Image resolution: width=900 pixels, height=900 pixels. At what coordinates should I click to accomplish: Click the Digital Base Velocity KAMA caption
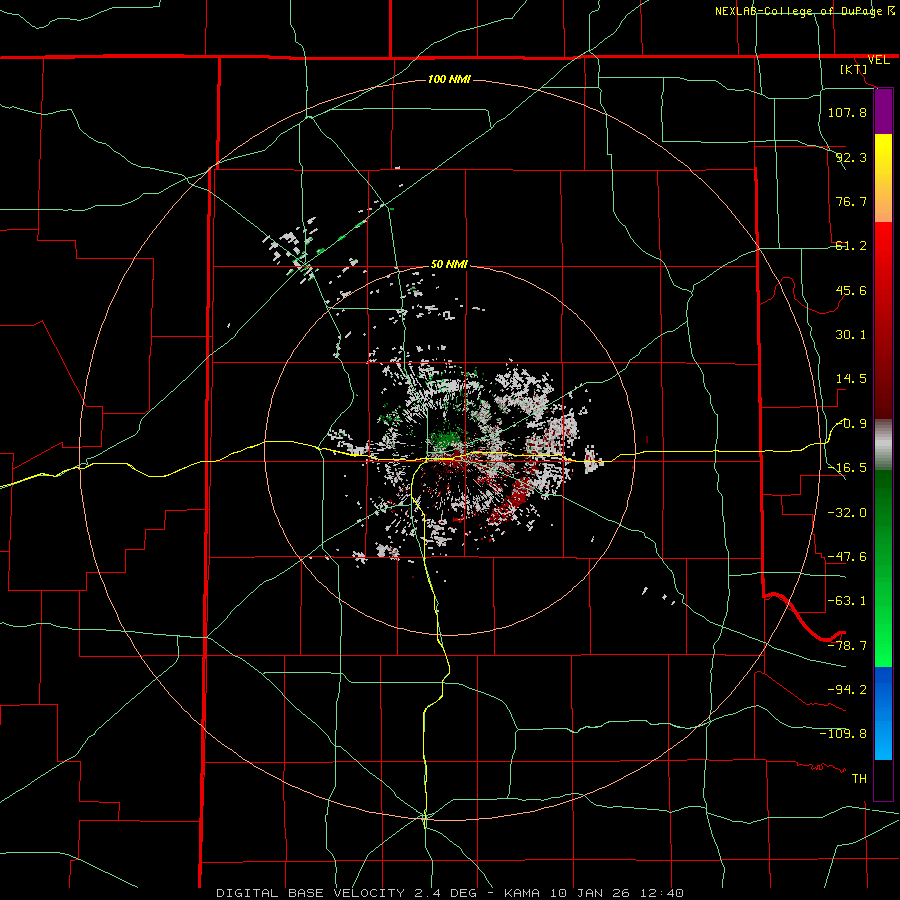450,893
